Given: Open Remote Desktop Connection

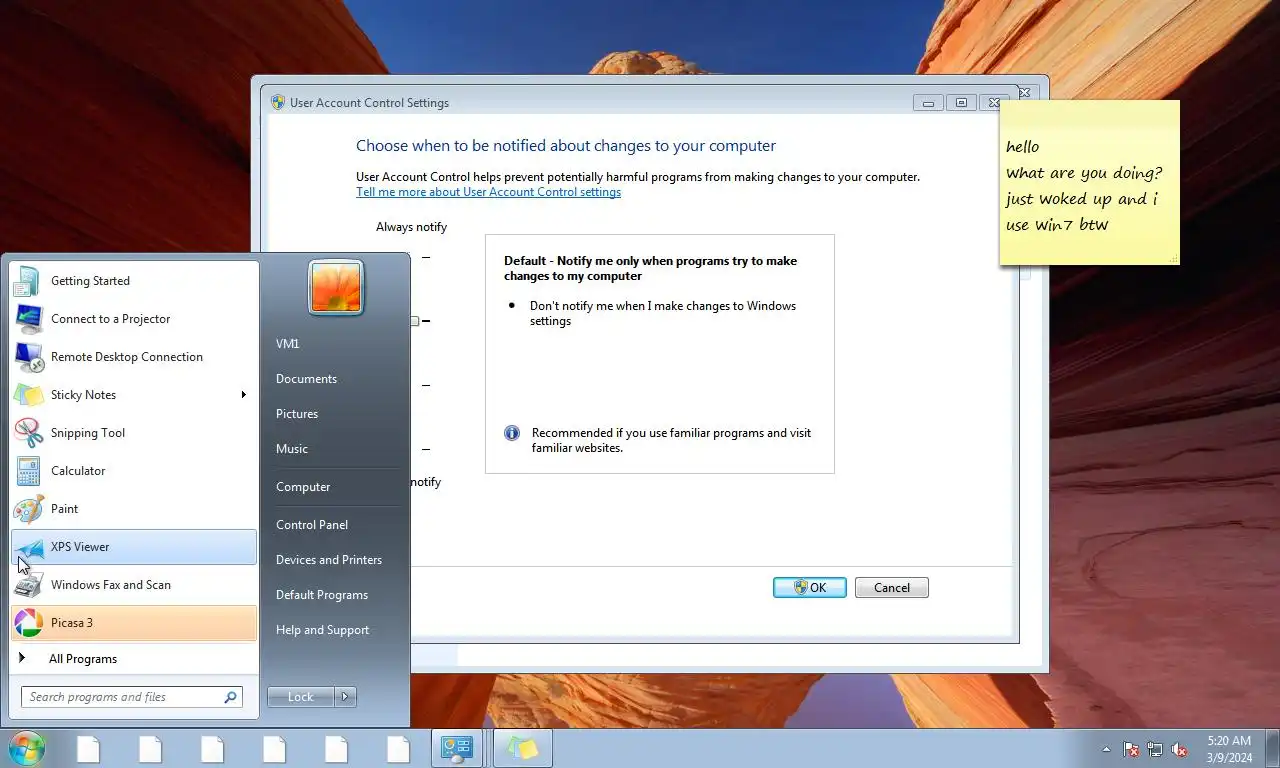Looking at the screenshot, I should click(134, 357).
